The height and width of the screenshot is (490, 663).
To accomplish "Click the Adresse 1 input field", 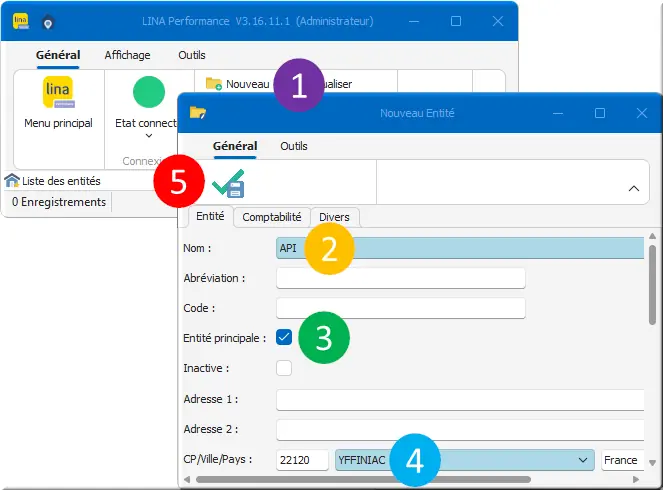I will 460,400.
